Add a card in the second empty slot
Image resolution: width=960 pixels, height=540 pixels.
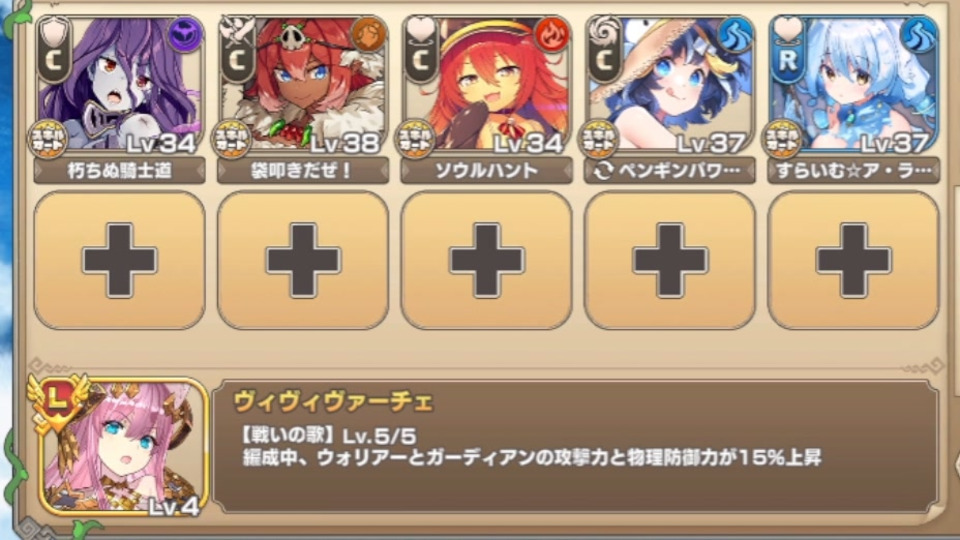pos(303,260)
